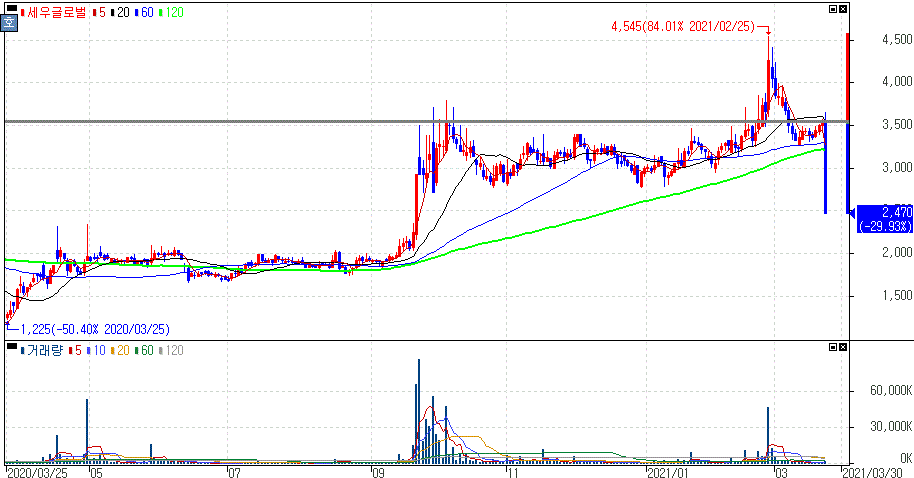This screenshot has height=478, width=914.
Task: Select the blue 10 legend in volume panel
Action: pyautogui.click(x=96, y=350)
